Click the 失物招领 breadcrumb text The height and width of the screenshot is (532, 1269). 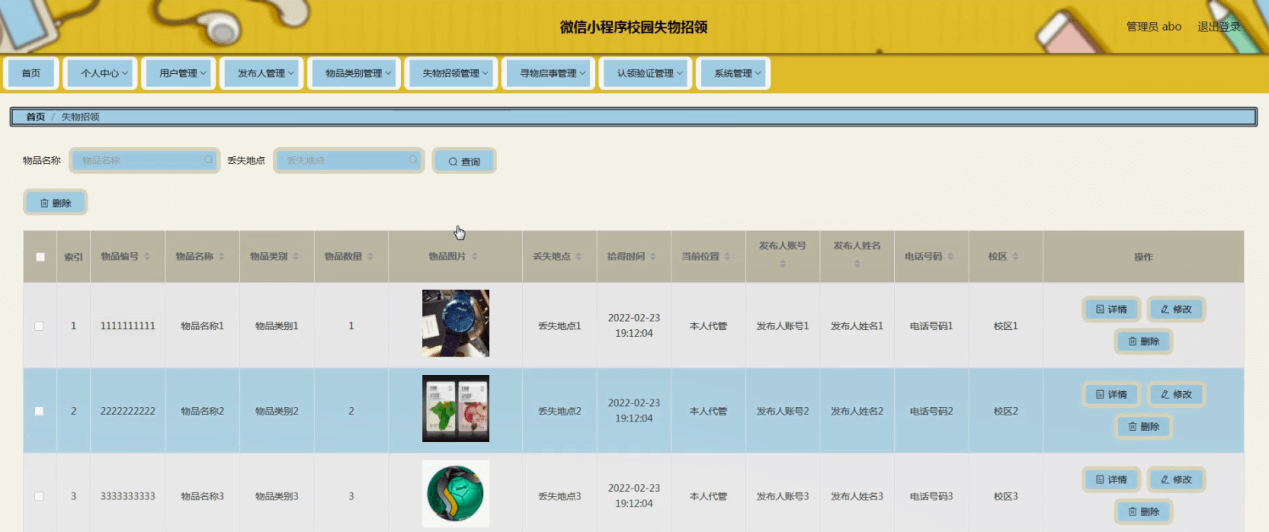(x=80, y=117)
